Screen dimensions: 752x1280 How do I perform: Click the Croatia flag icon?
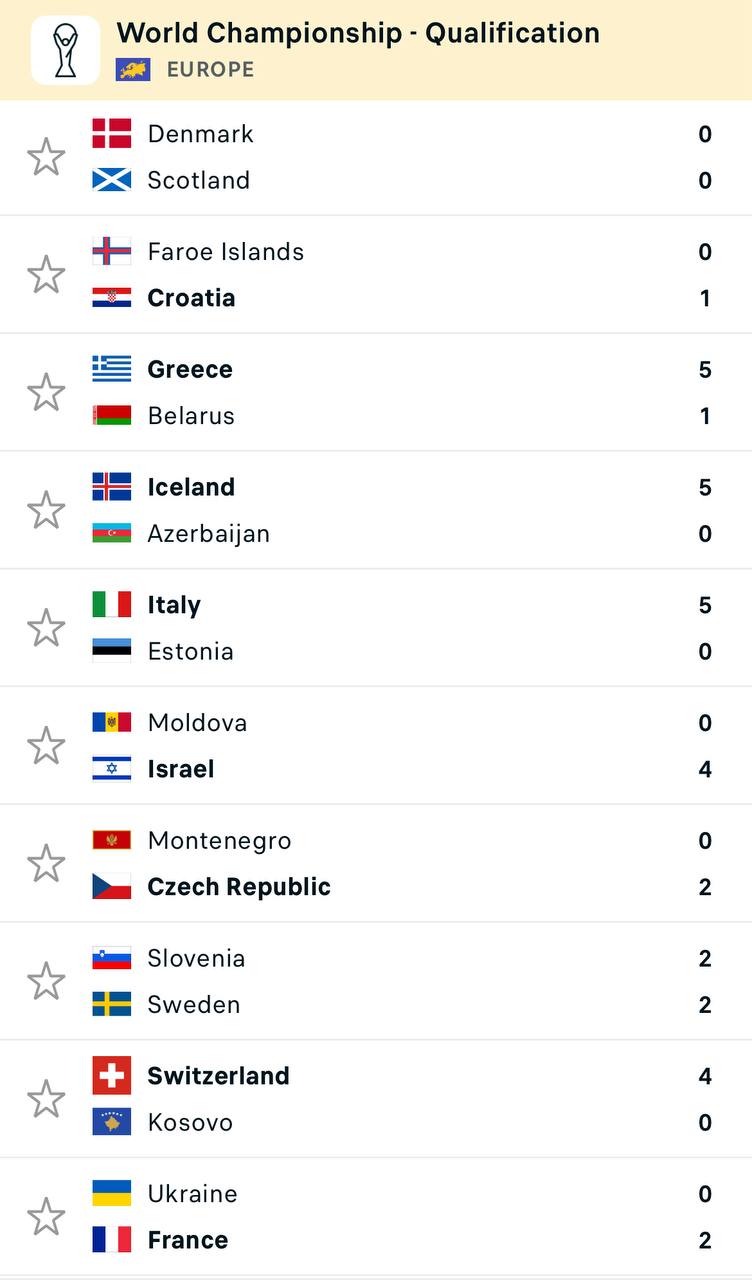coord(112,298)
